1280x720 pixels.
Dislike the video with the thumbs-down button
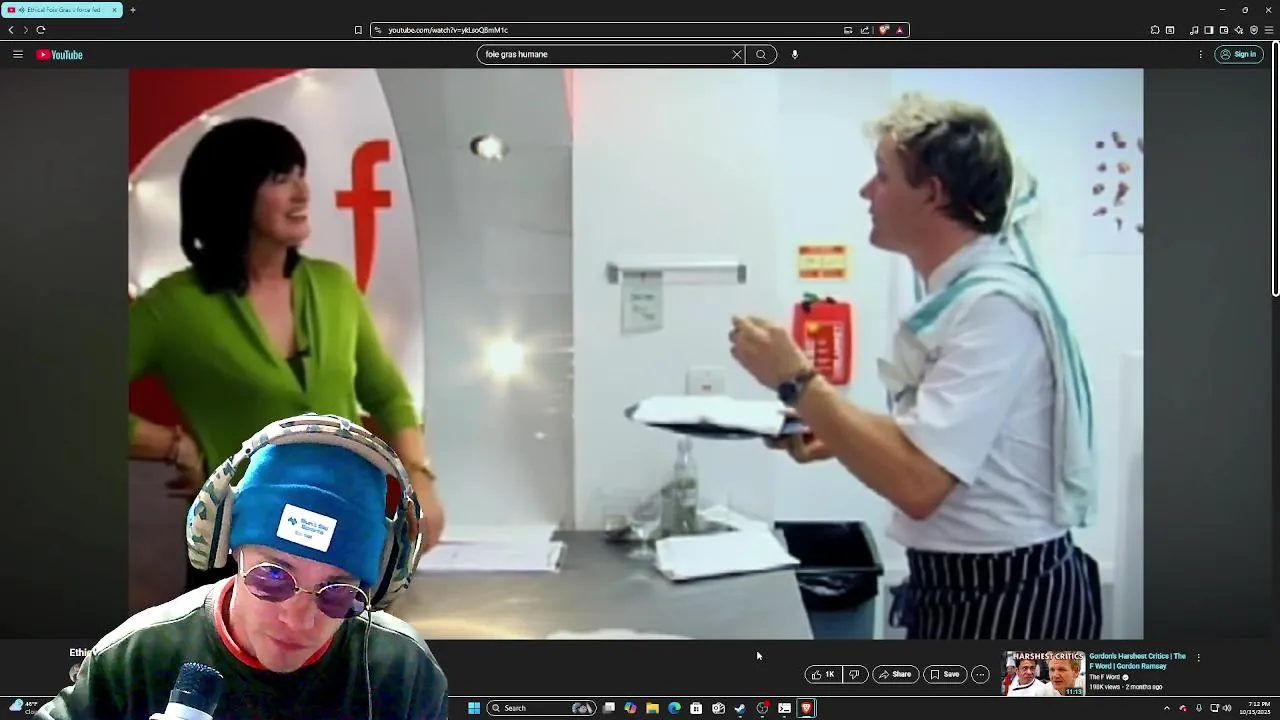855,674
